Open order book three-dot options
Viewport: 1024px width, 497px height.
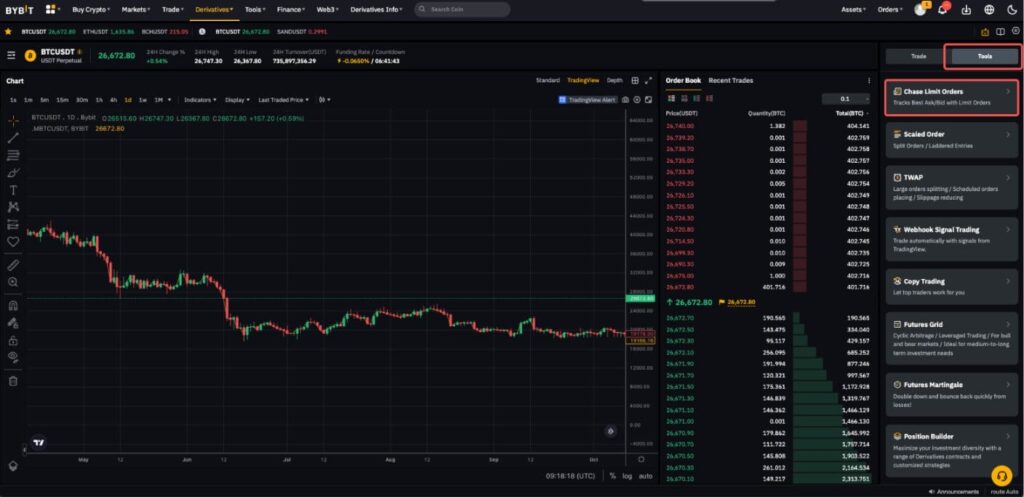869,81
